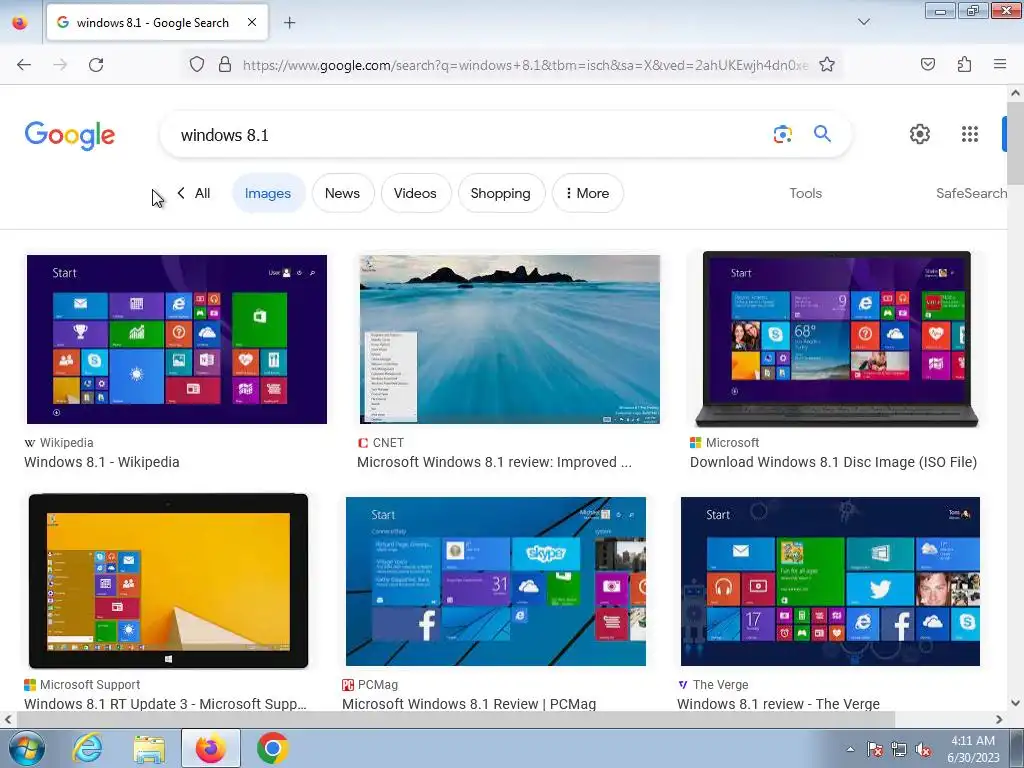Click the blue magnifier search button
The height and width of the screenshot is (768, 1024).
point(822,134)
